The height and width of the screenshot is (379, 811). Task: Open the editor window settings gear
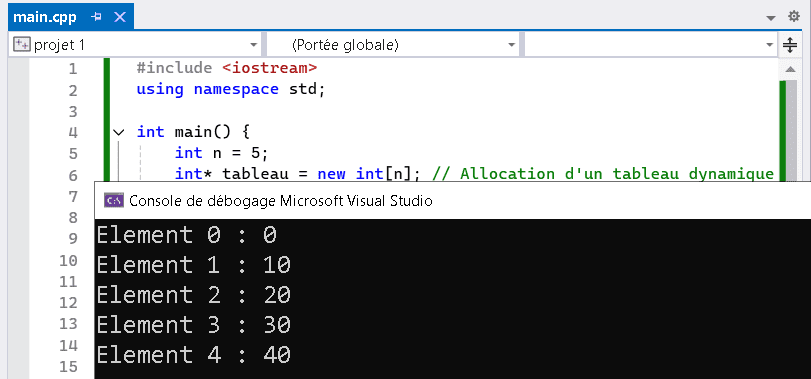pyautogui.click(x=793, y=17)
